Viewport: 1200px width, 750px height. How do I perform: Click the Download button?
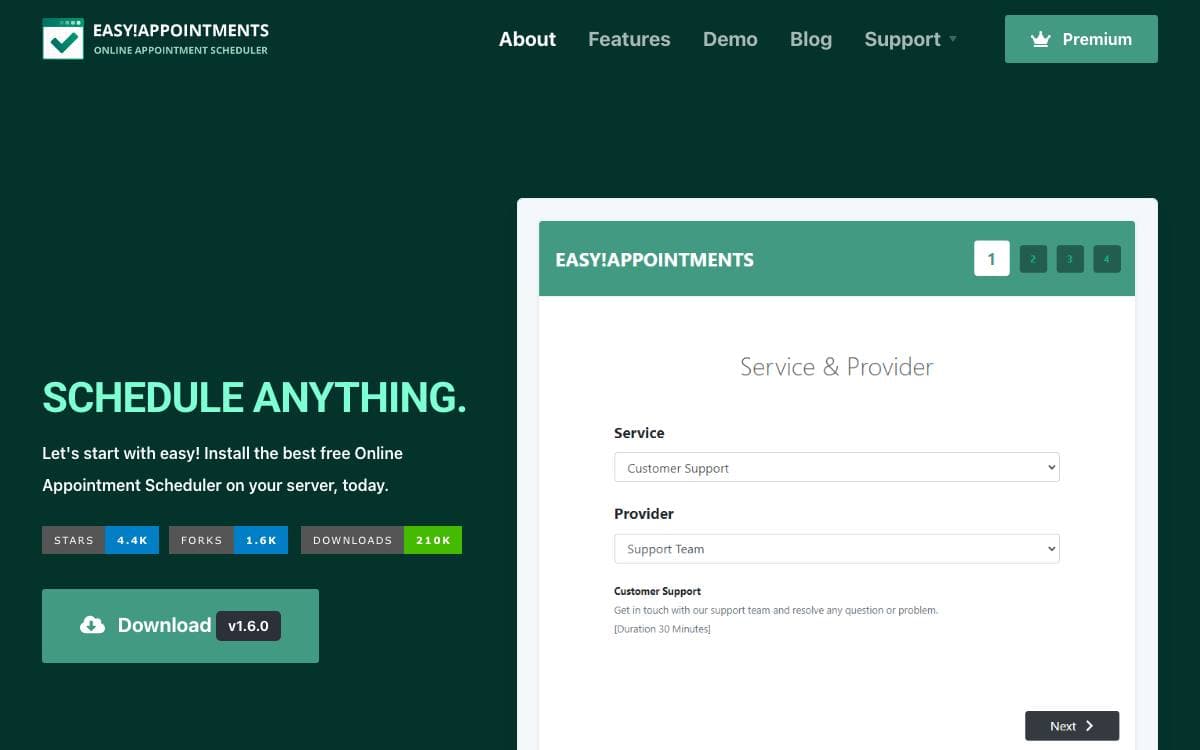point(180,626)
